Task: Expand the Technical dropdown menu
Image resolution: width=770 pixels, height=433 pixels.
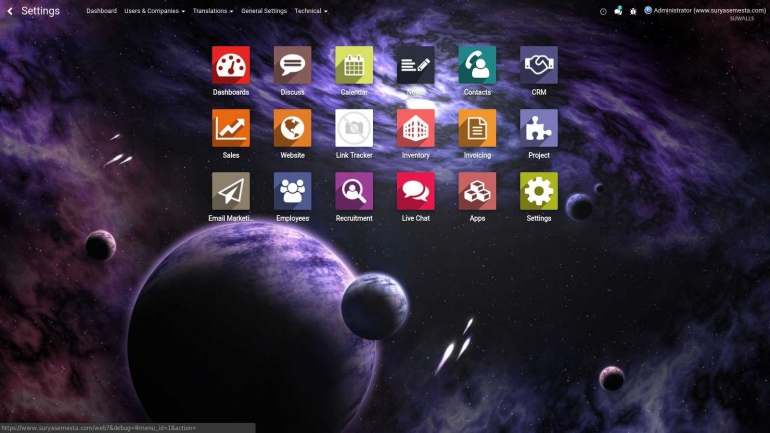Action: (x=311, y=11)
